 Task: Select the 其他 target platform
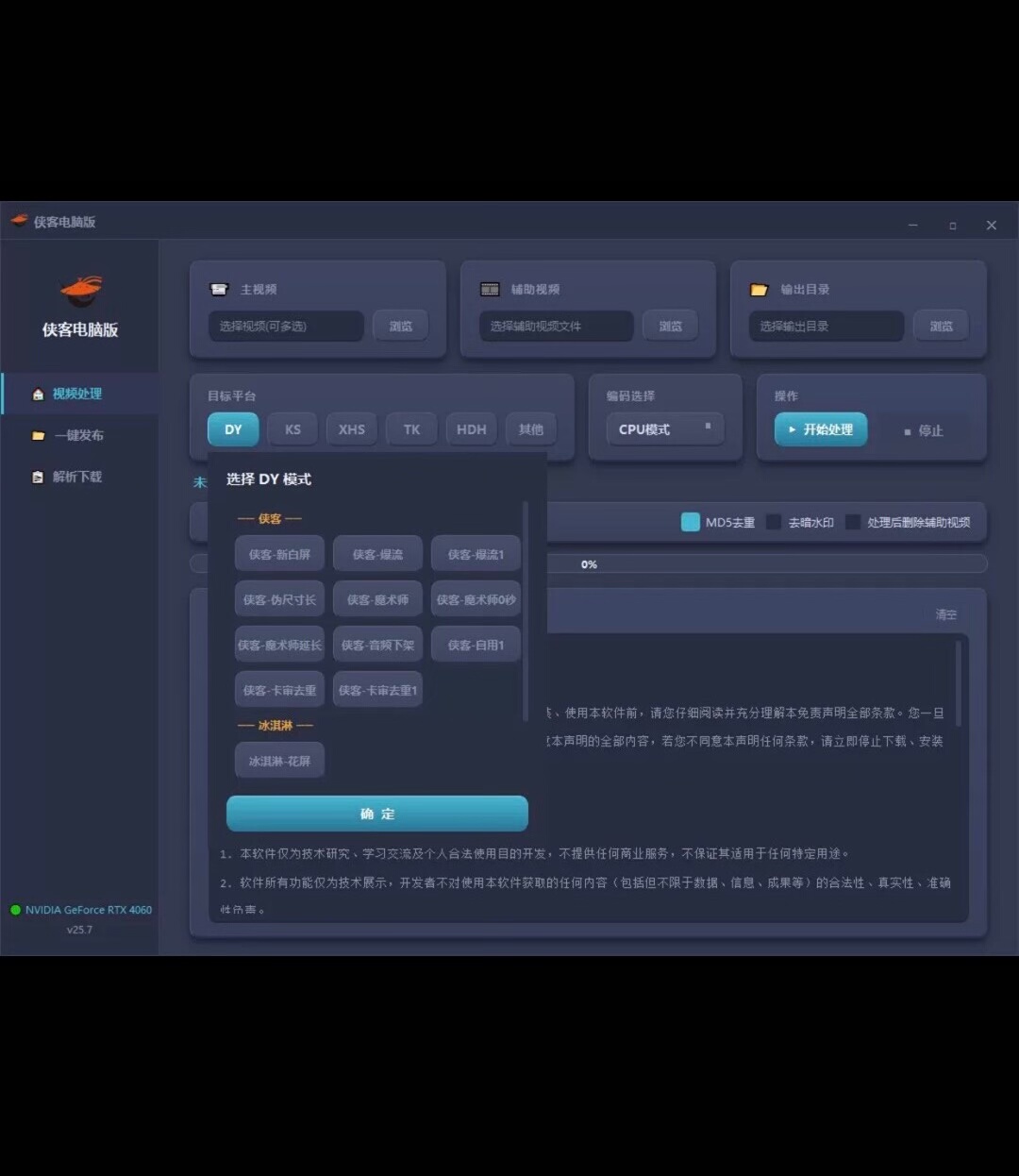(530, 429)
